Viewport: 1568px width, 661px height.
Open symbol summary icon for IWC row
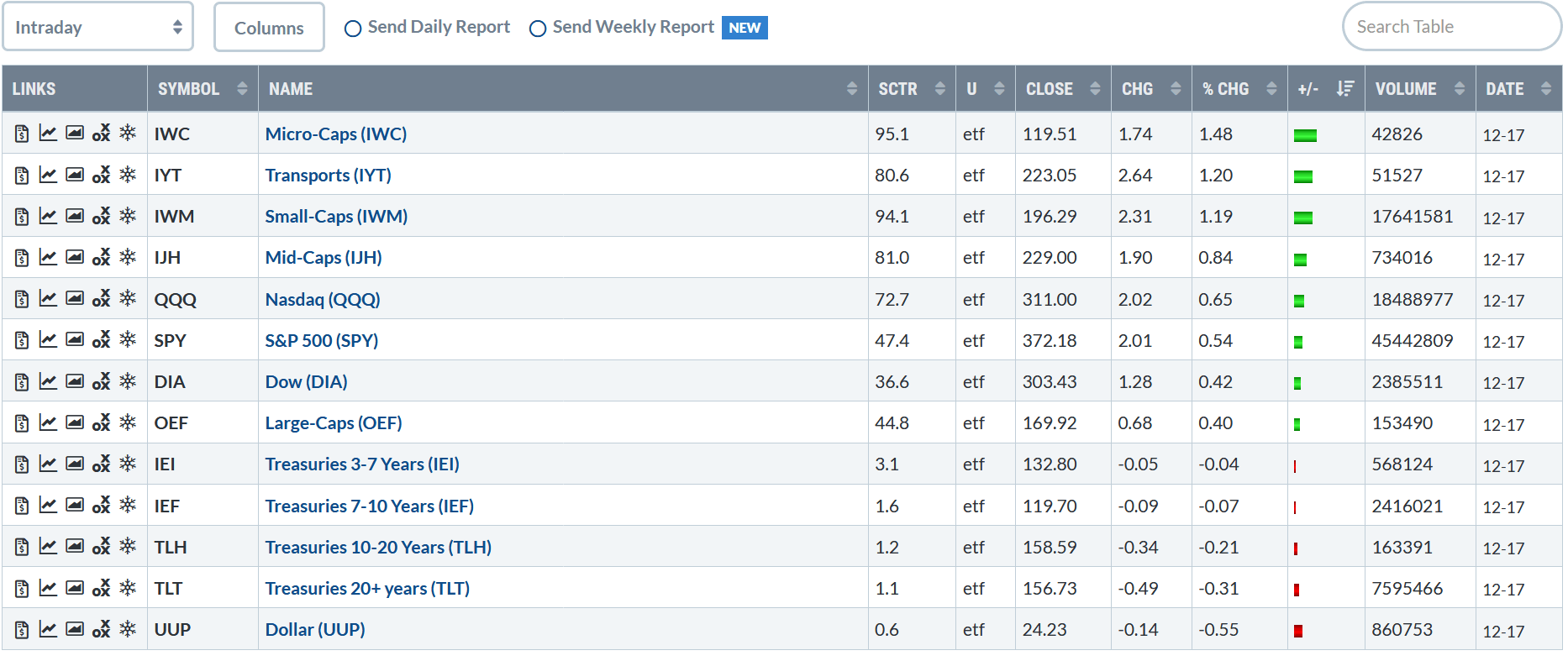coord(22,134)
